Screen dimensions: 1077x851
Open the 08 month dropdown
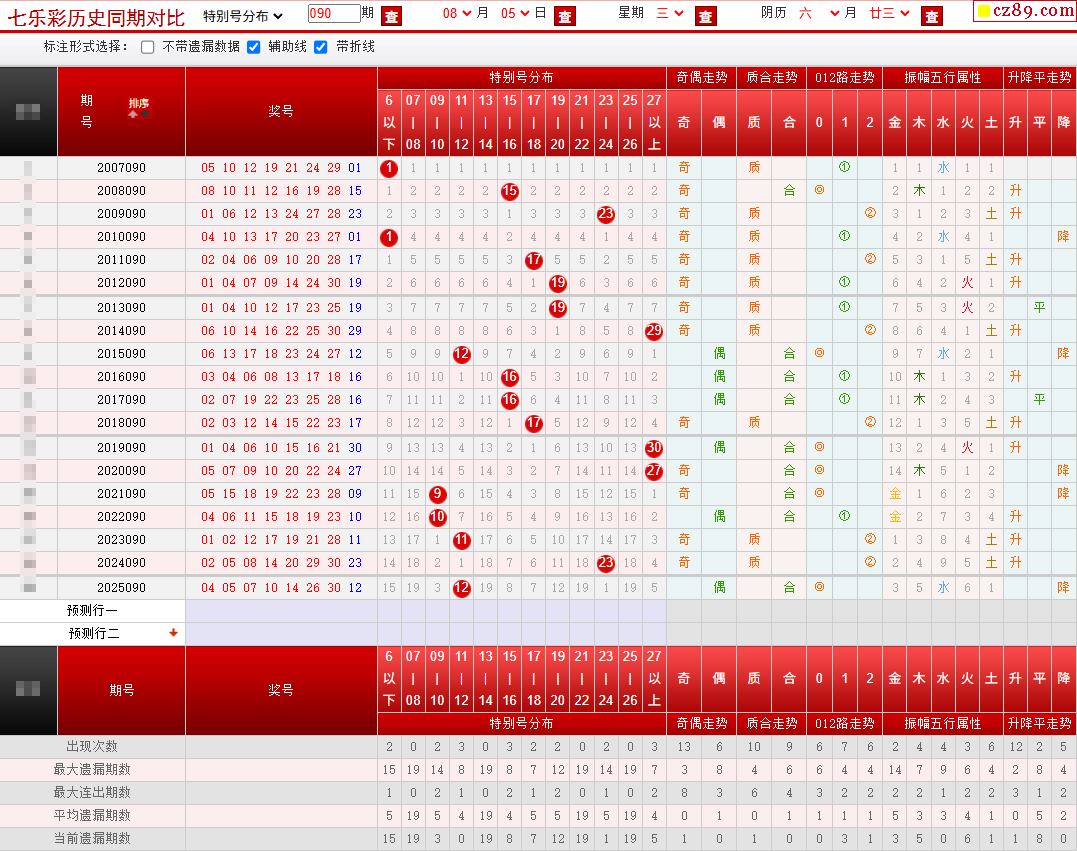click(x=457, y=14)
